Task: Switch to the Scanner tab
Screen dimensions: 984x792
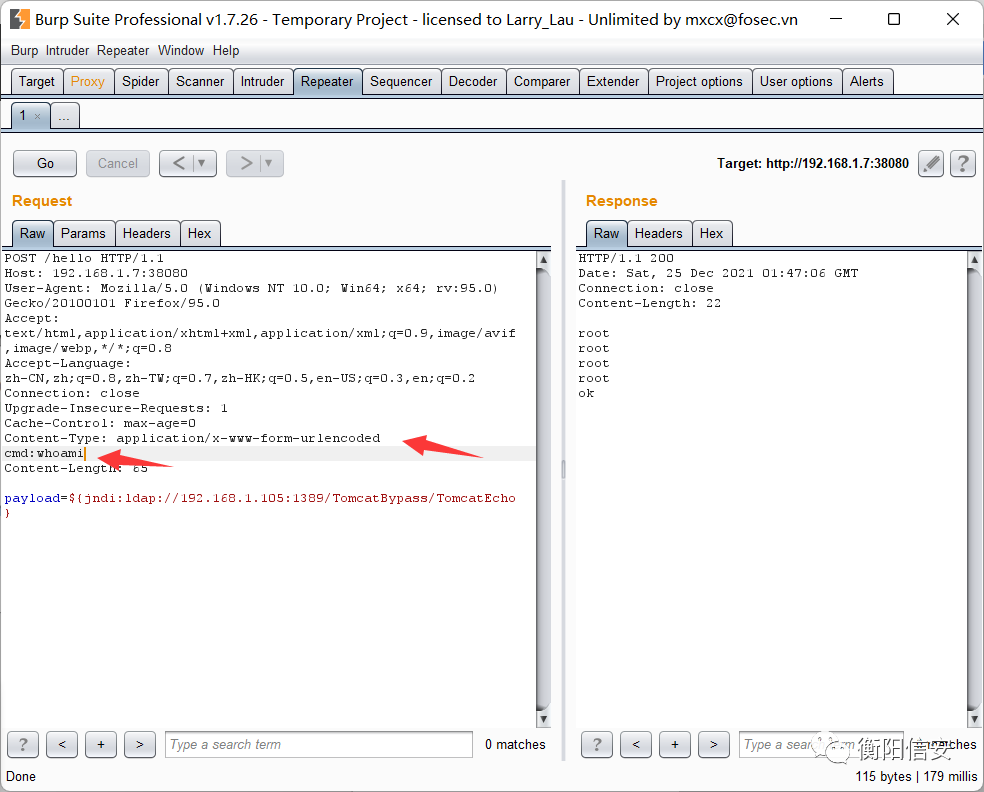Action: coord(200,82)
